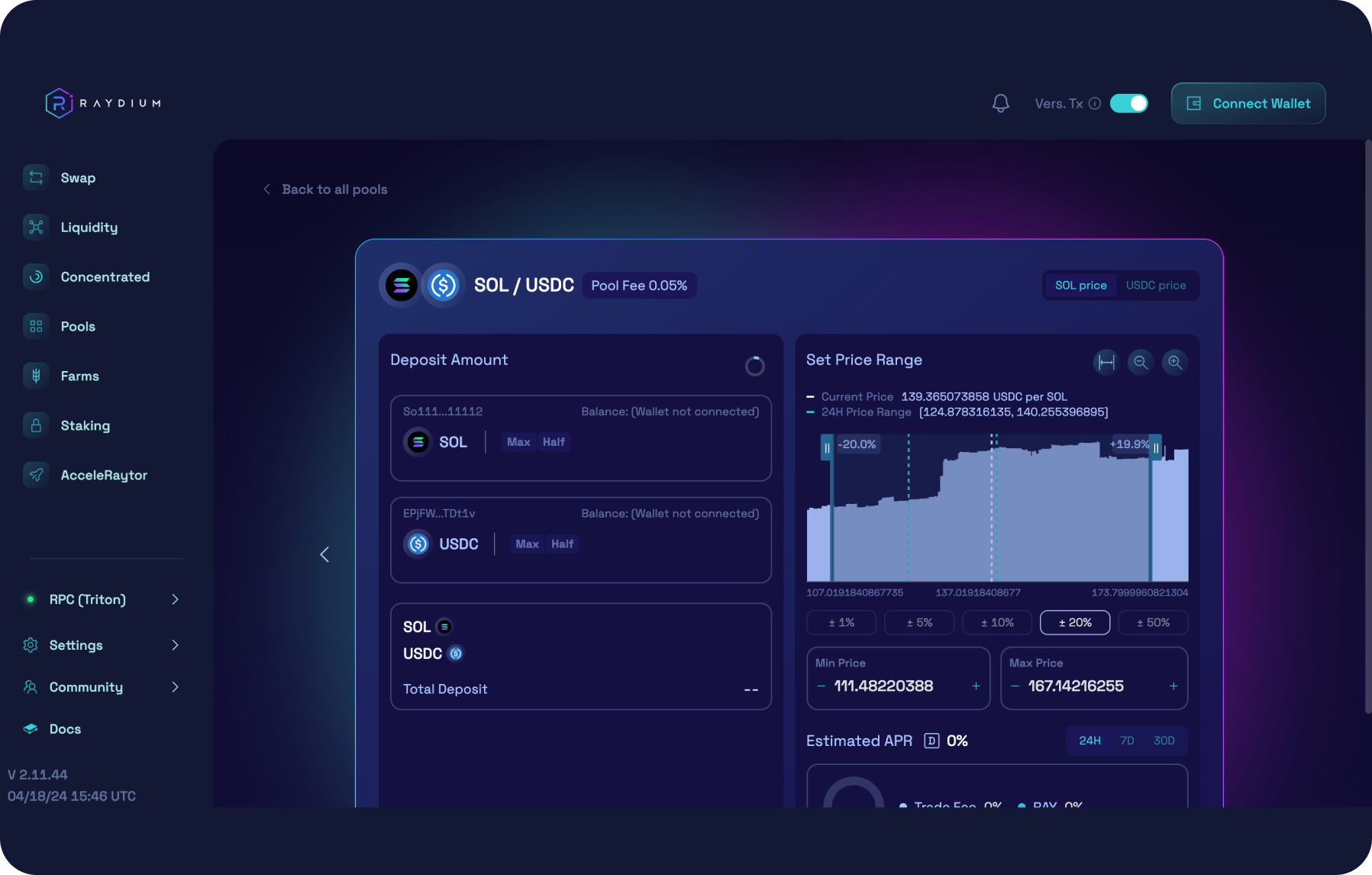Click the Connect Wallet button
This screenshot has height=875, width=1372.
1248,103
